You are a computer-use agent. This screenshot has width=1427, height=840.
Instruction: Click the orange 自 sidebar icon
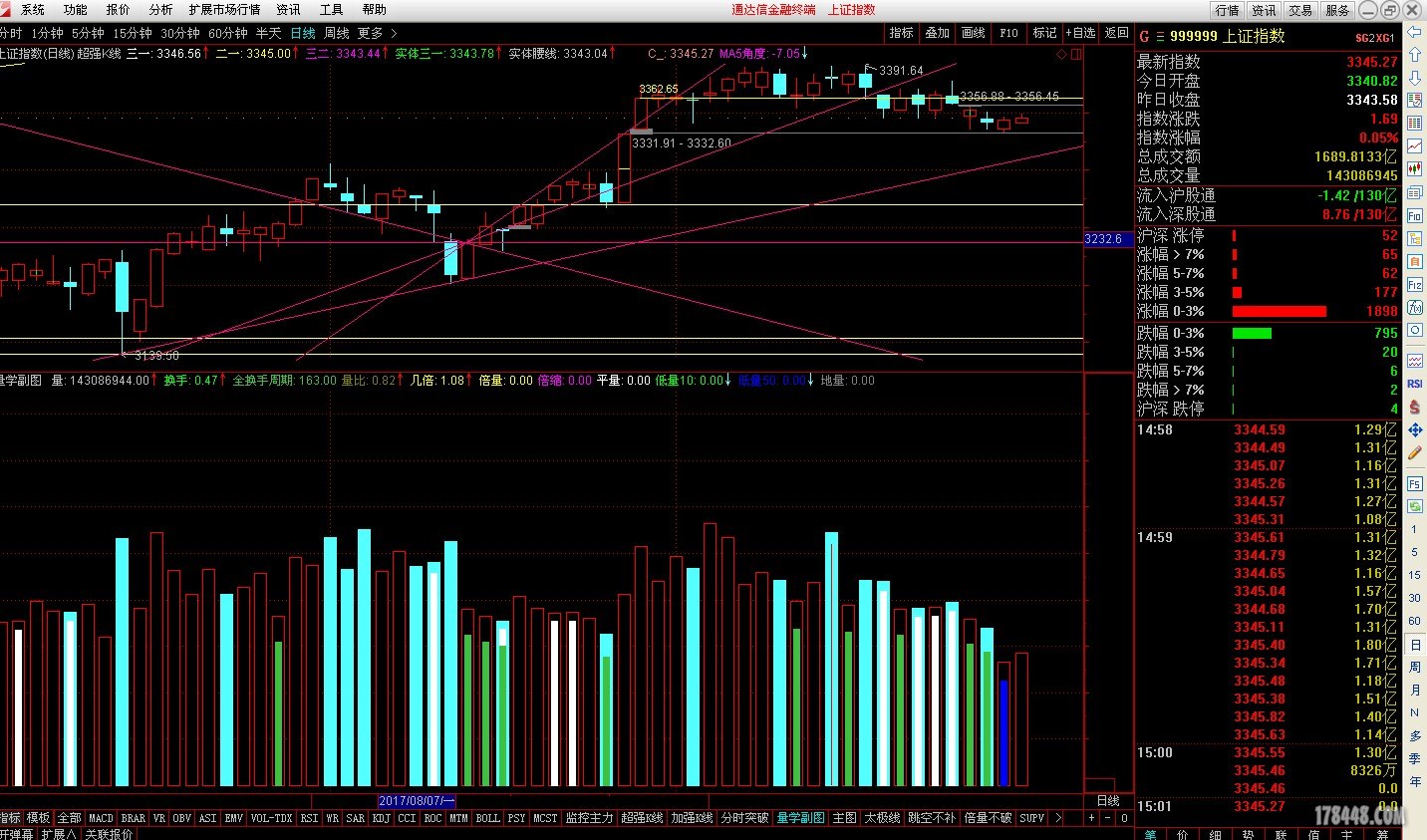(x=1415, y=261)
